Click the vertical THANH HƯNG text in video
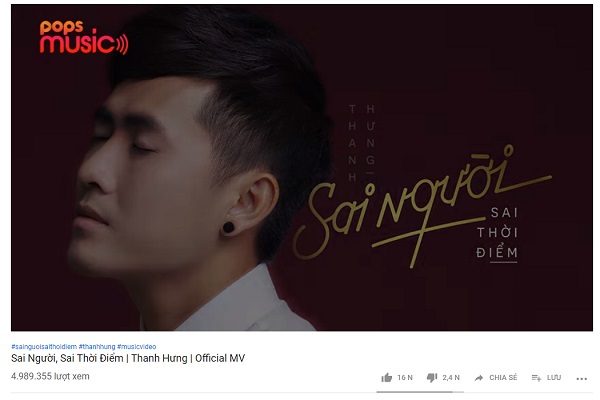The width and height of the screenshot is (600, 400). [x=362, y=142]
